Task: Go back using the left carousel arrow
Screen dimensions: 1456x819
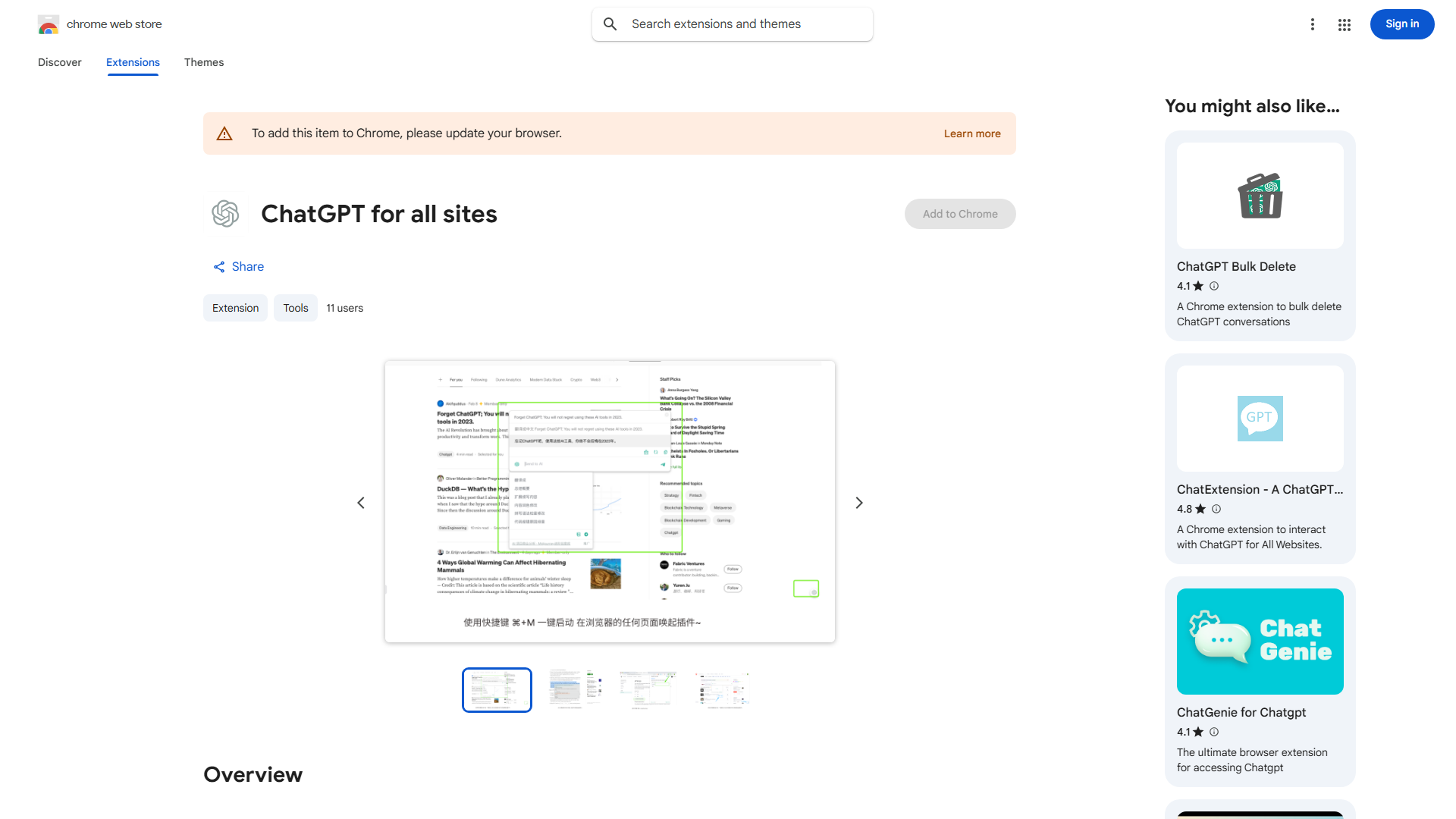Action: click(361, 502)
